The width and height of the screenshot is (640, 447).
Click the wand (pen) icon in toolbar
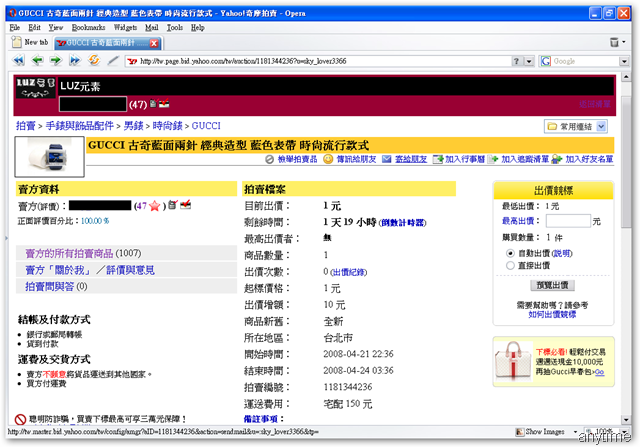113,60
